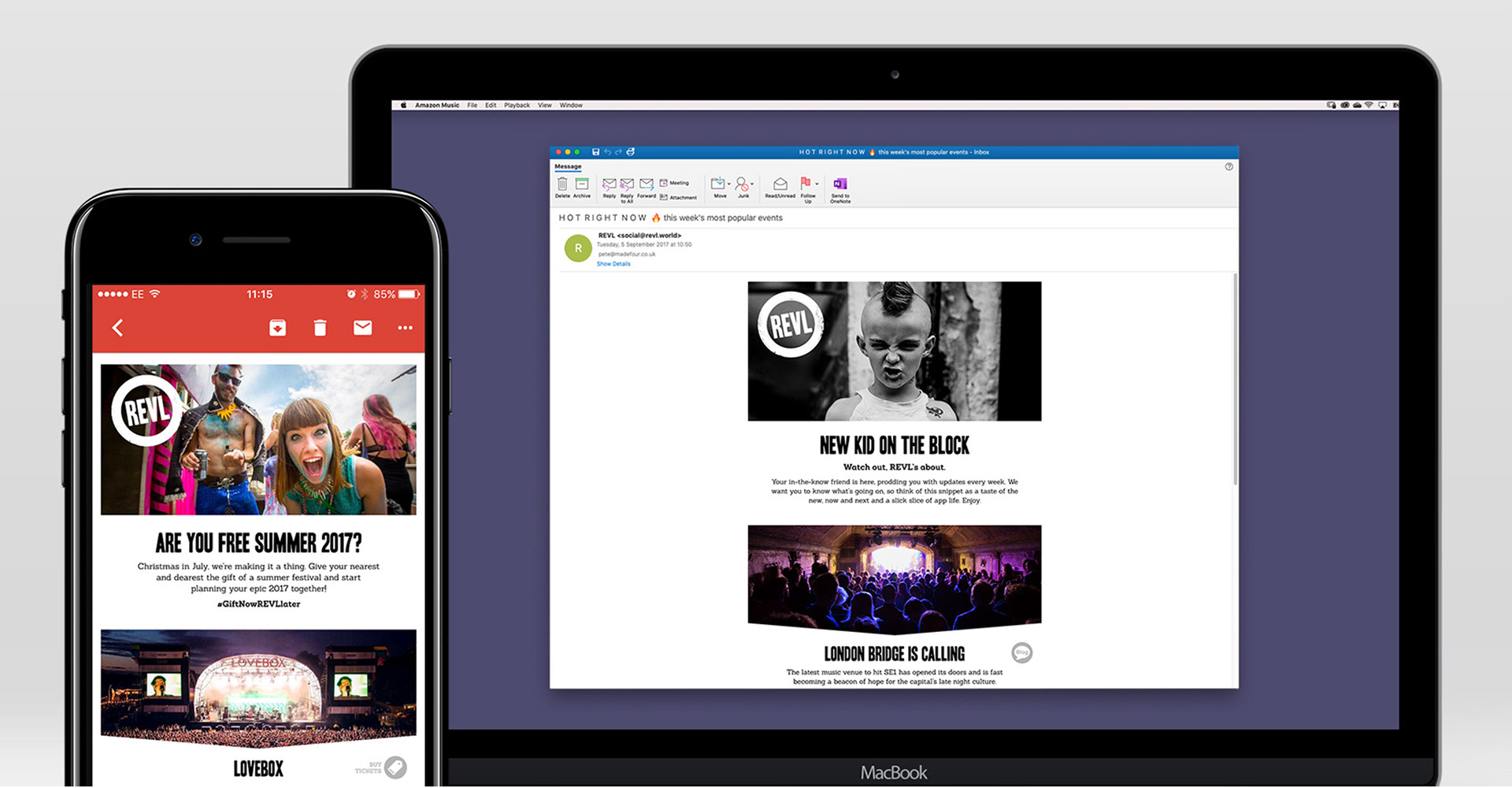
Task: Tap the envelope mark-unread icon on phone
Action: (362, 328)
